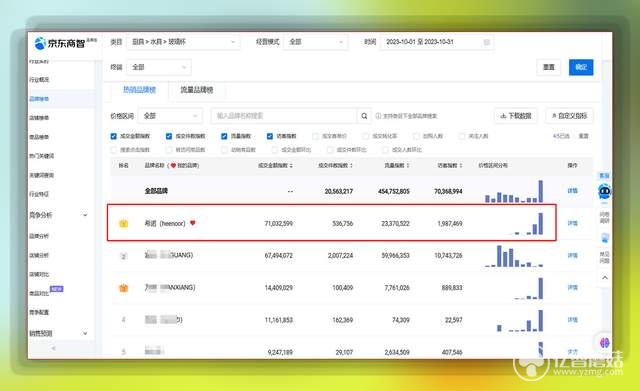Open 品牌榜单 in sidebar
This screenshot has height=391, width=640.
click(x=39, y=99)
